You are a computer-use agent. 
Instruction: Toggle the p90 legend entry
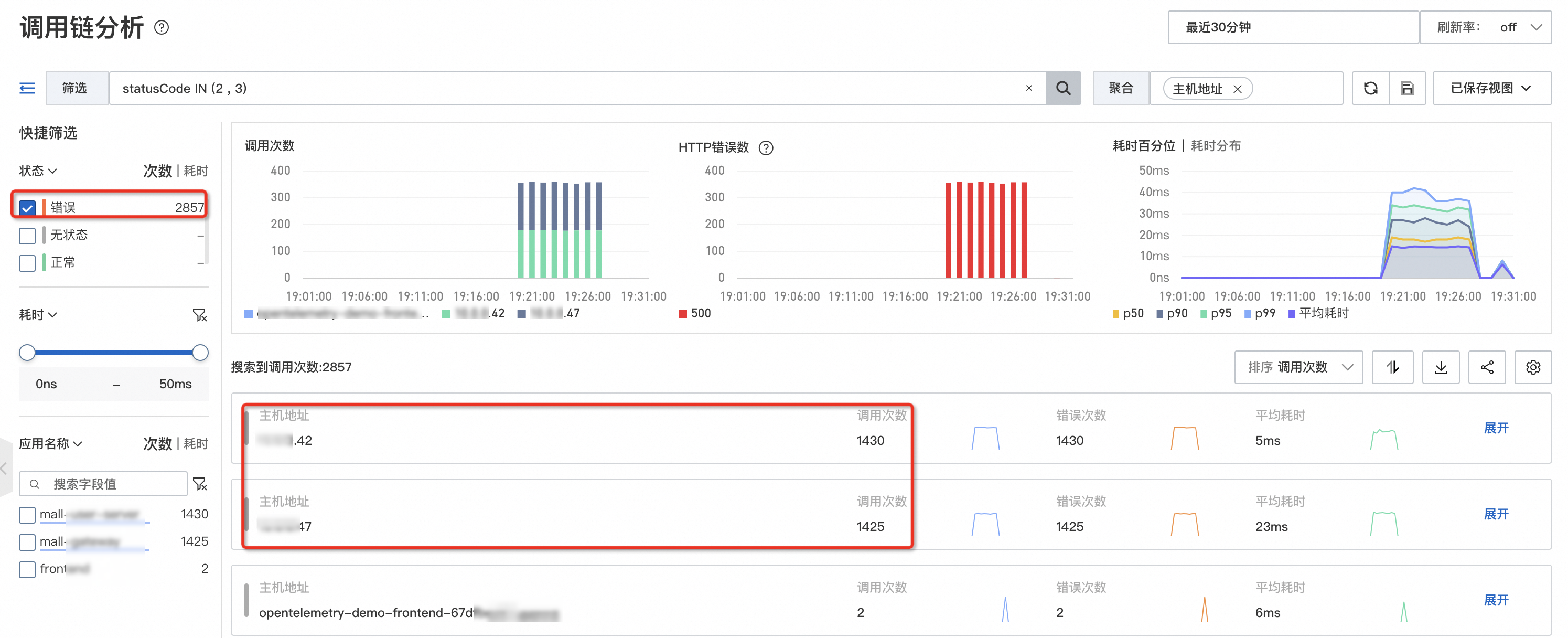1172,314
